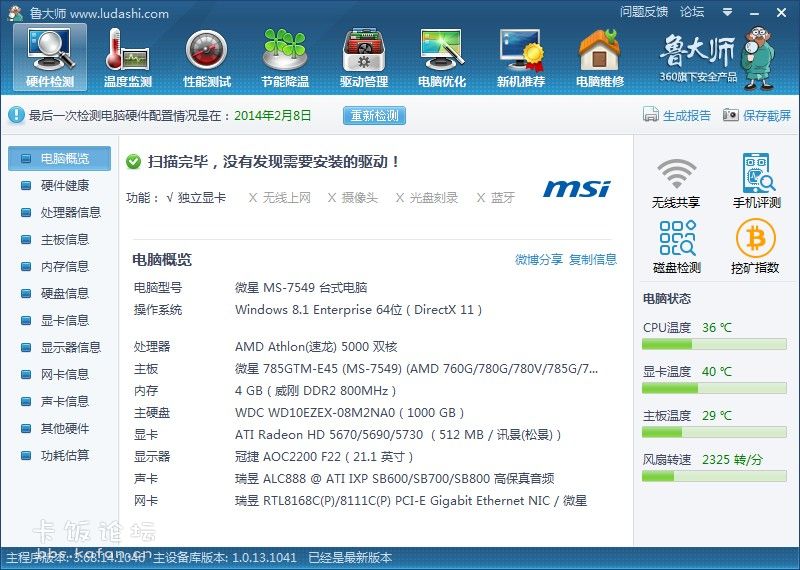Image resolution: width=800 pixels, height=570 pixels.
Task: Select 硬件健康 in the sidebar
Action: (x=60, y=185)
